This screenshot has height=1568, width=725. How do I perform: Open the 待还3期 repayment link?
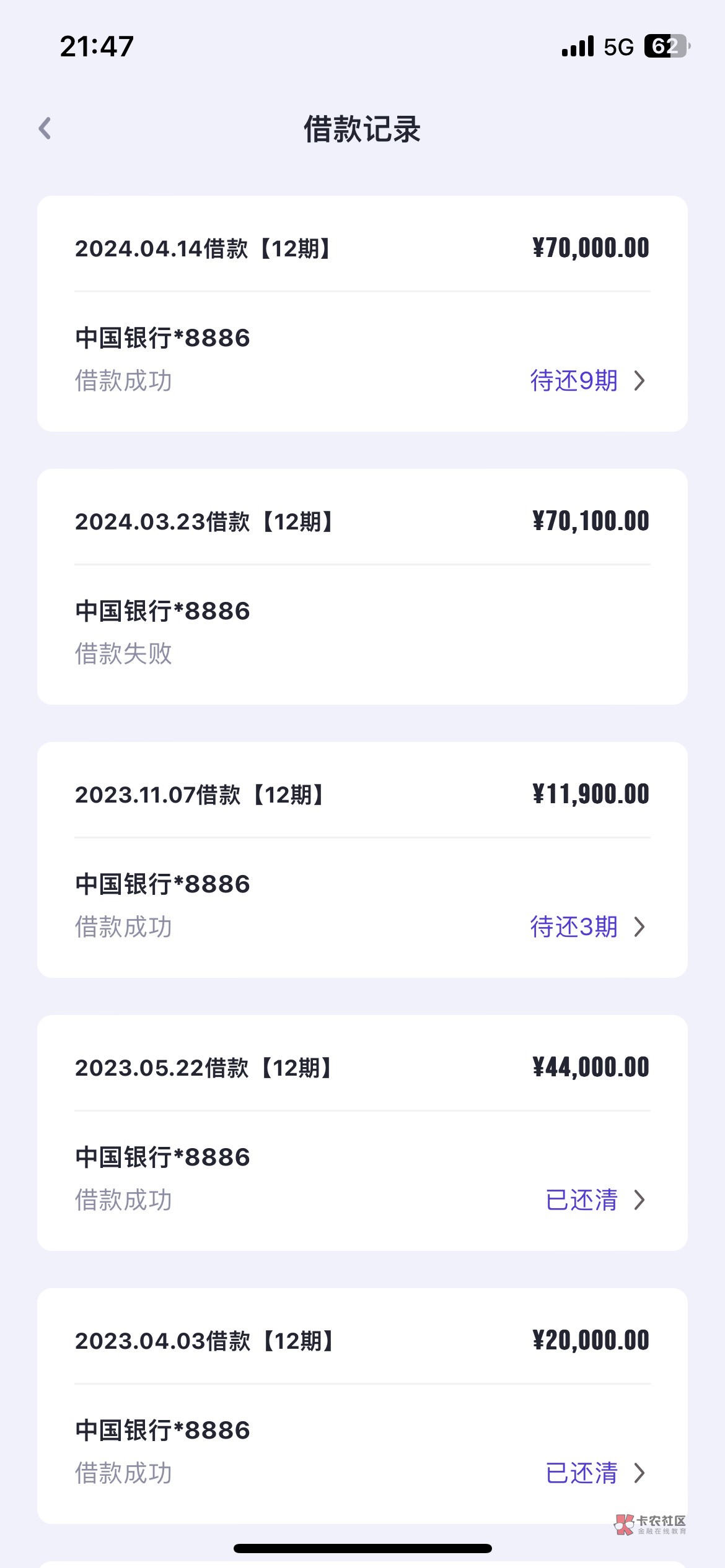click(x=574, y=926)
